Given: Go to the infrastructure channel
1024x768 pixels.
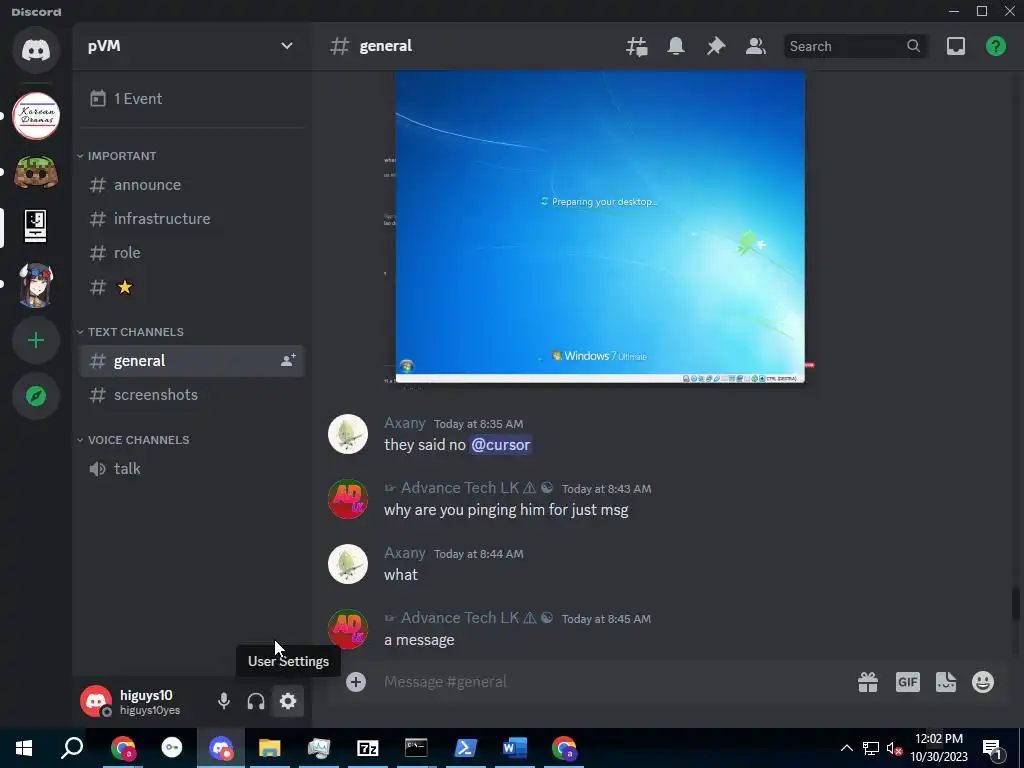Looking at the screenshot, I should 191,219.
